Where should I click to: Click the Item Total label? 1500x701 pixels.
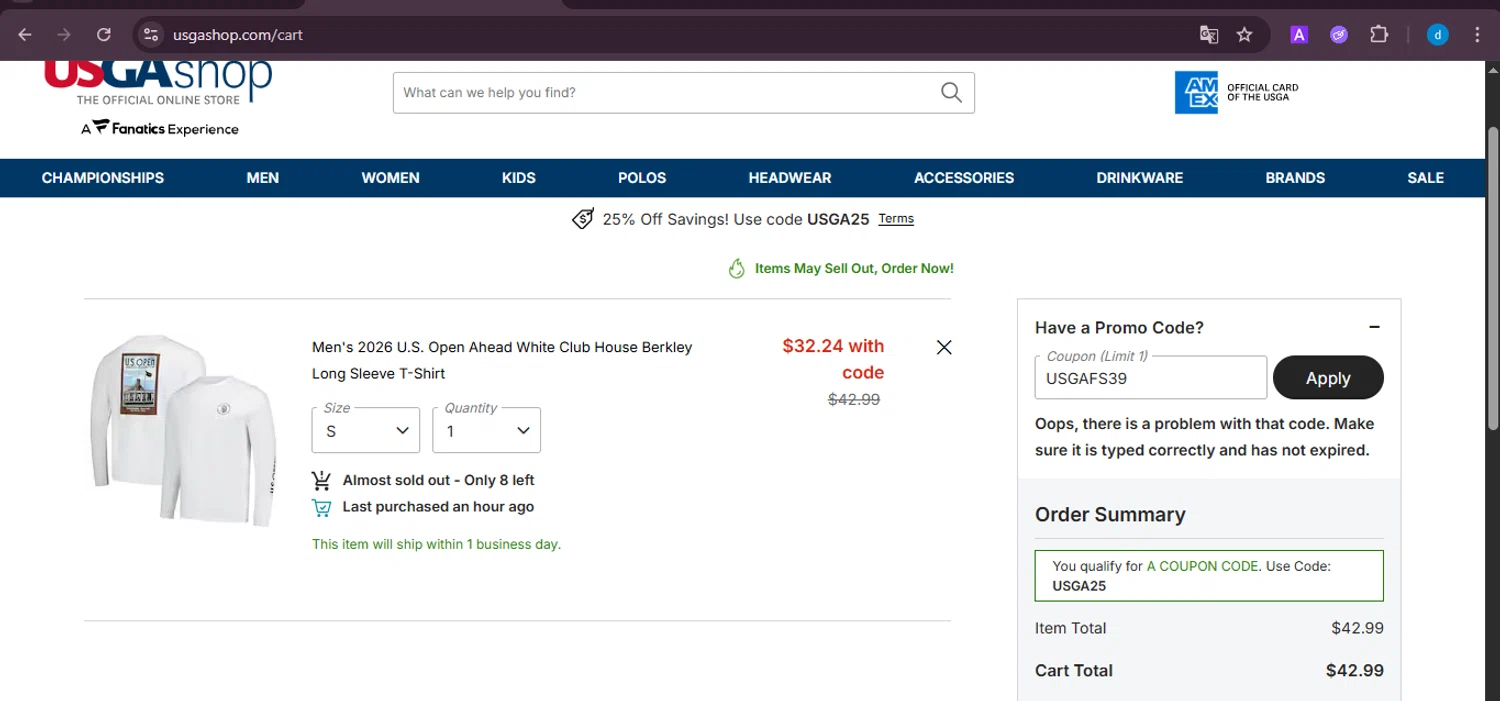(1070, 628)
